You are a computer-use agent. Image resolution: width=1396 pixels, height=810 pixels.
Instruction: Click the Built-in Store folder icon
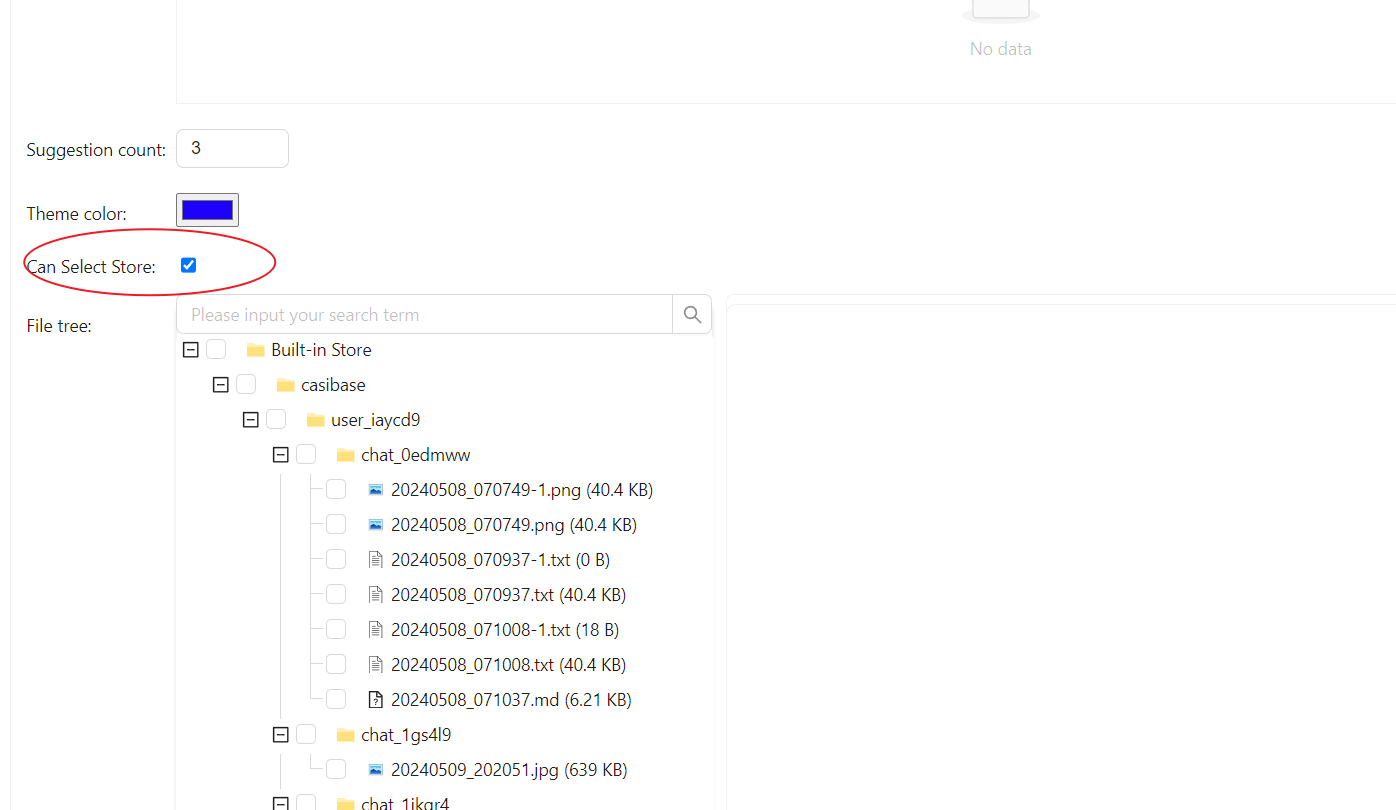255,350
